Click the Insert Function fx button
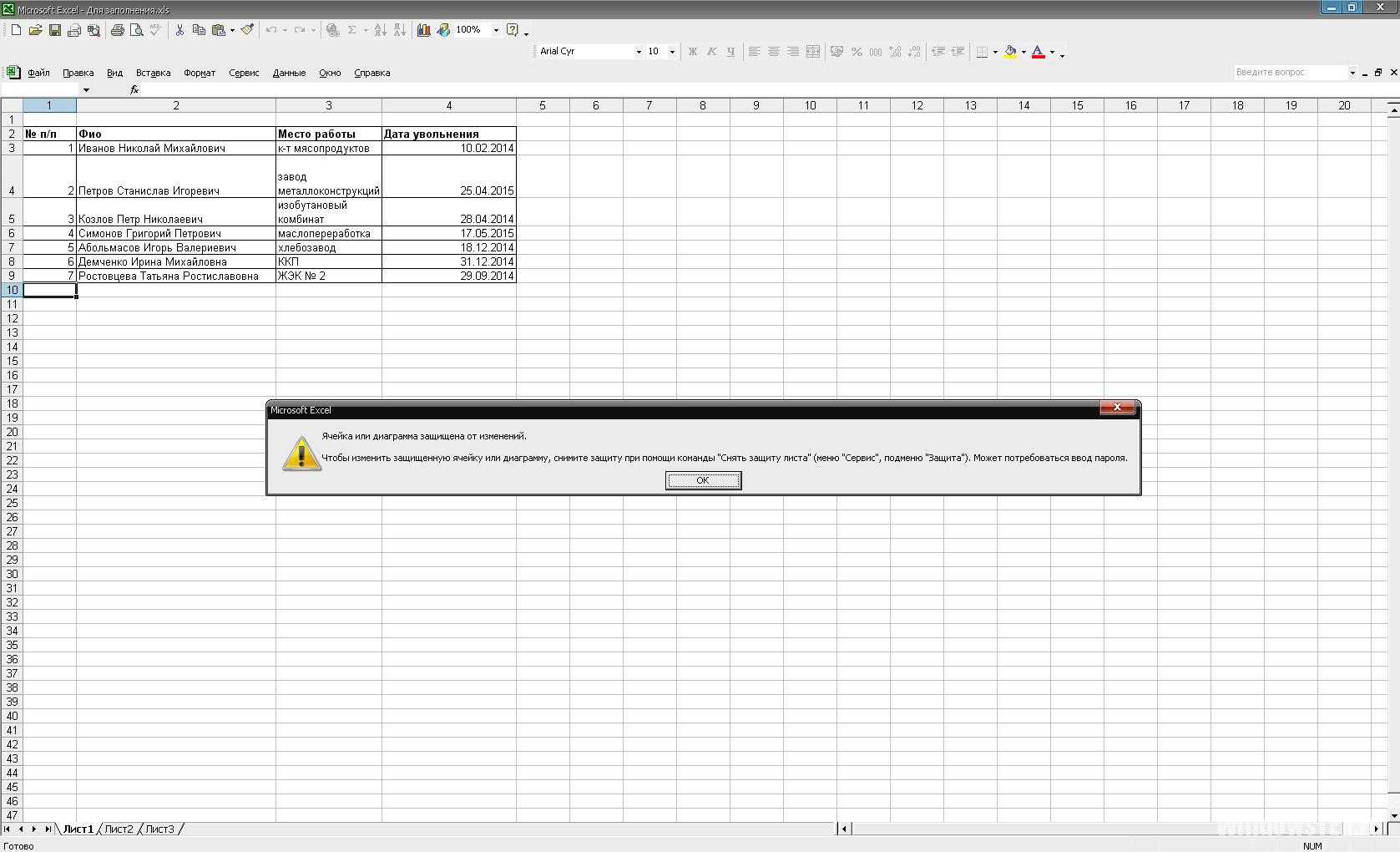The image size is (1400, 852). pyautogui.click(x=134, y=89)
